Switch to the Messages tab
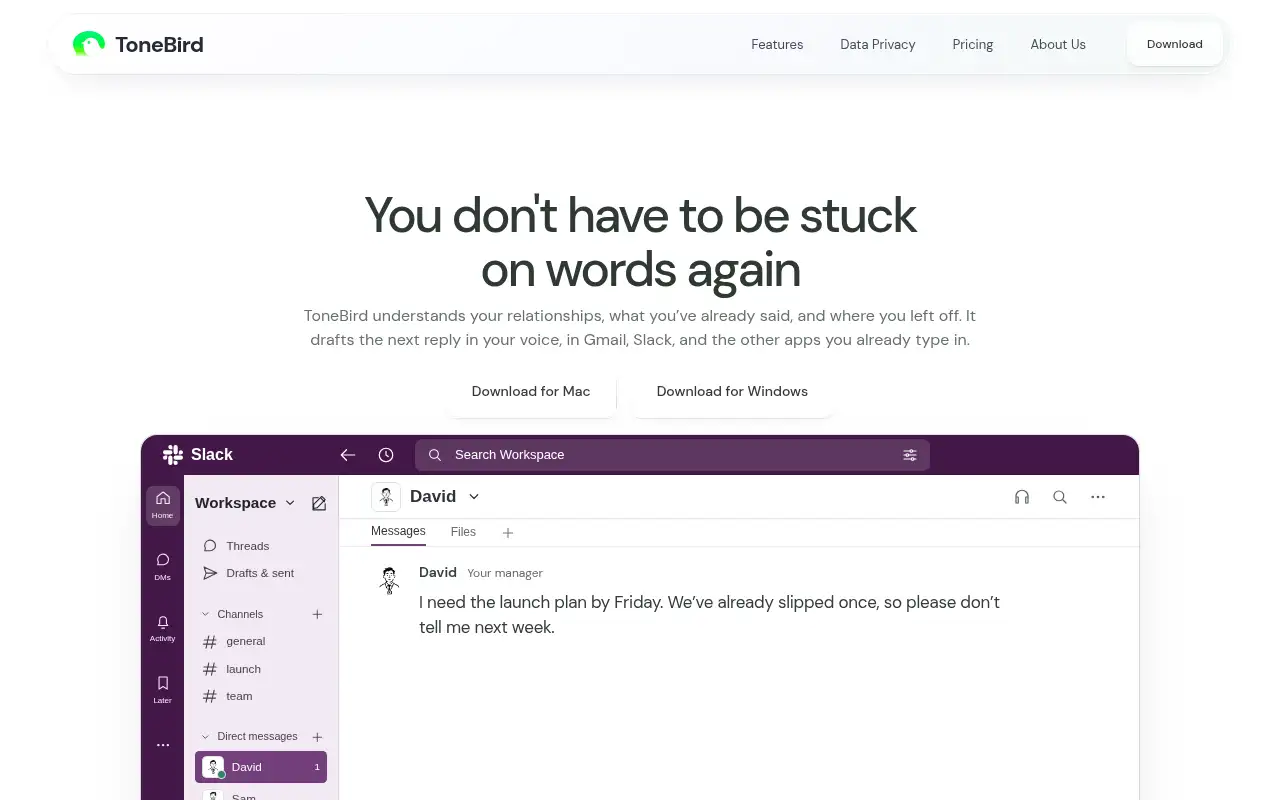The height and width of the screenshot is (800, 1280). pyautogui.click(x=398, y=532)
